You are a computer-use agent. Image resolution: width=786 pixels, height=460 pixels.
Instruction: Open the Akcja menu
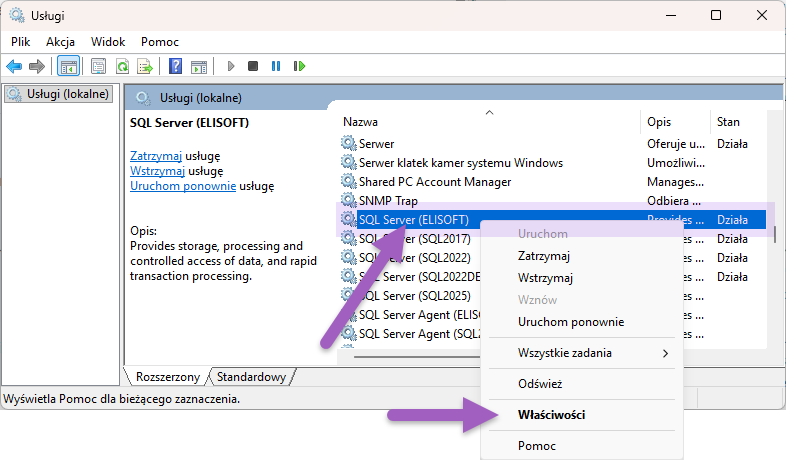point(60,42)
